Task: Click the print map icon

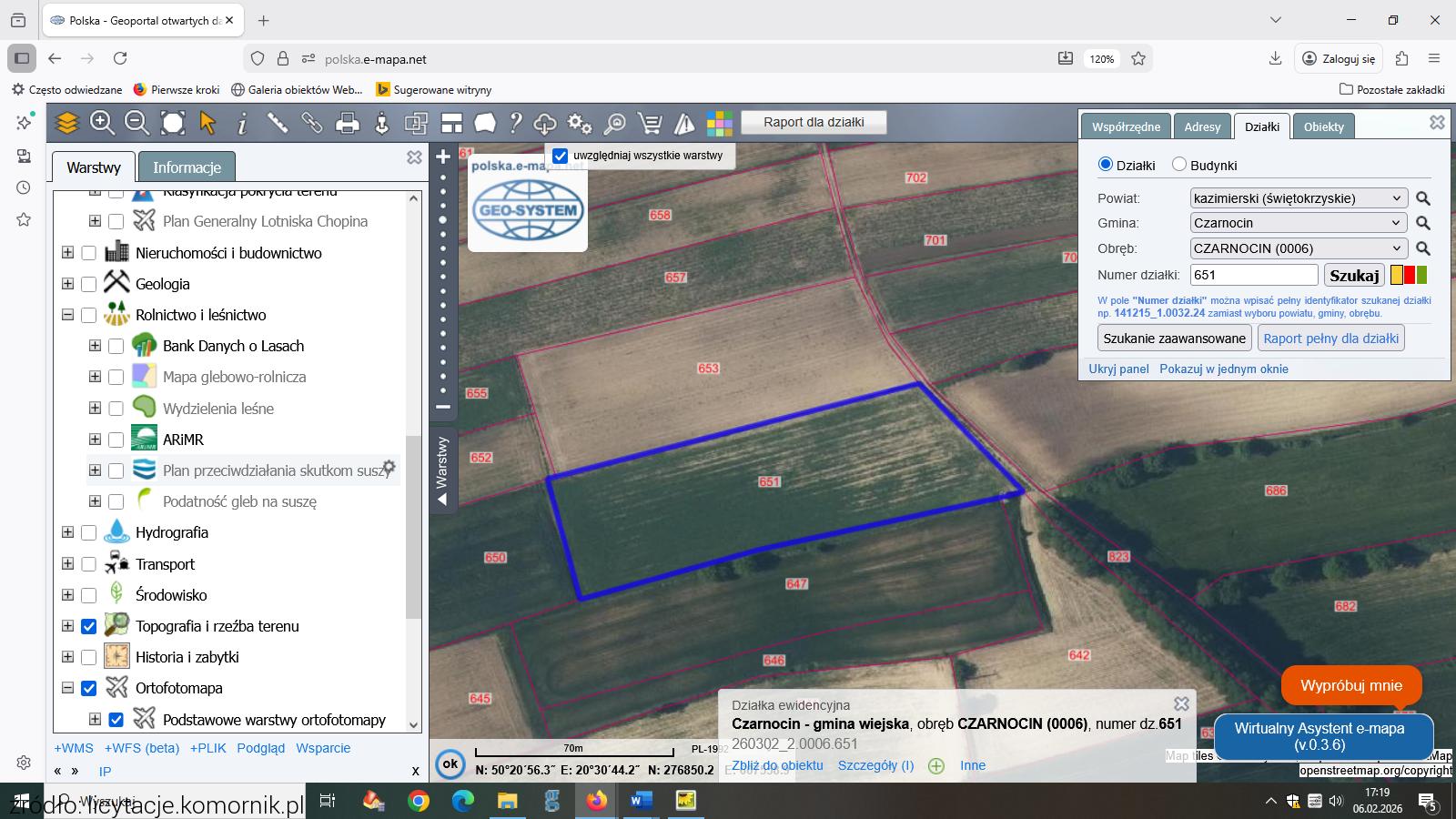Action: coord(347,123)
